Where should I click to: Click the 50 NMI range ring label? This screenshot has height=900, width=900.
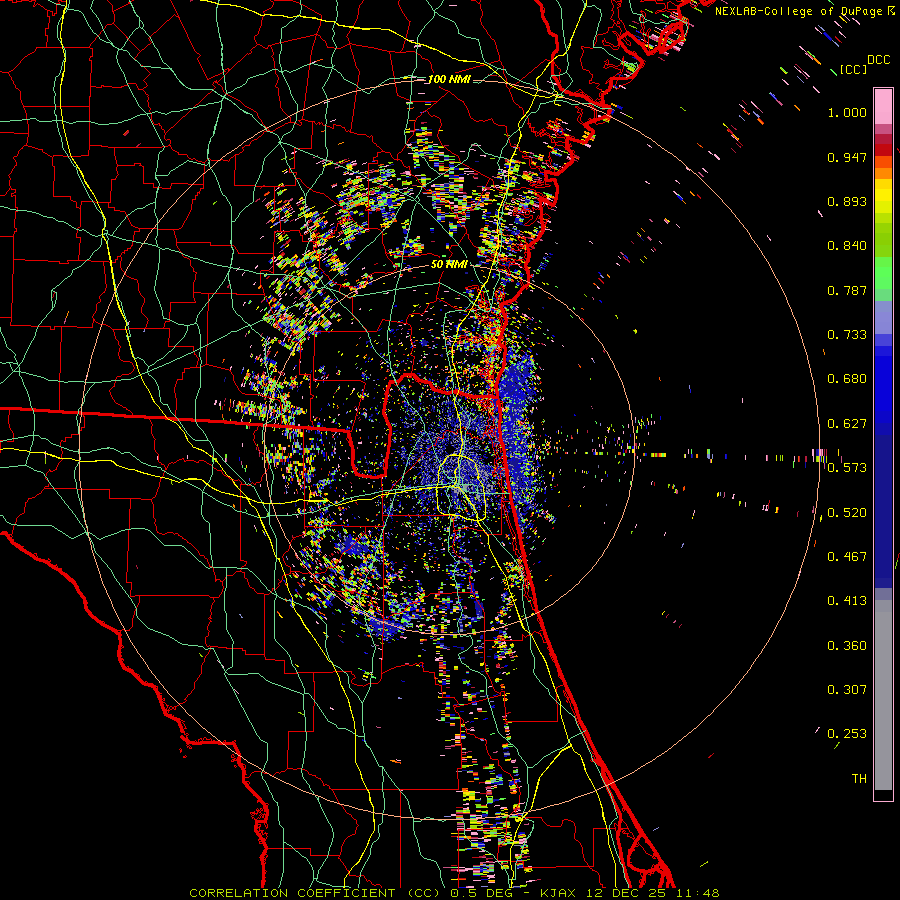449,265
